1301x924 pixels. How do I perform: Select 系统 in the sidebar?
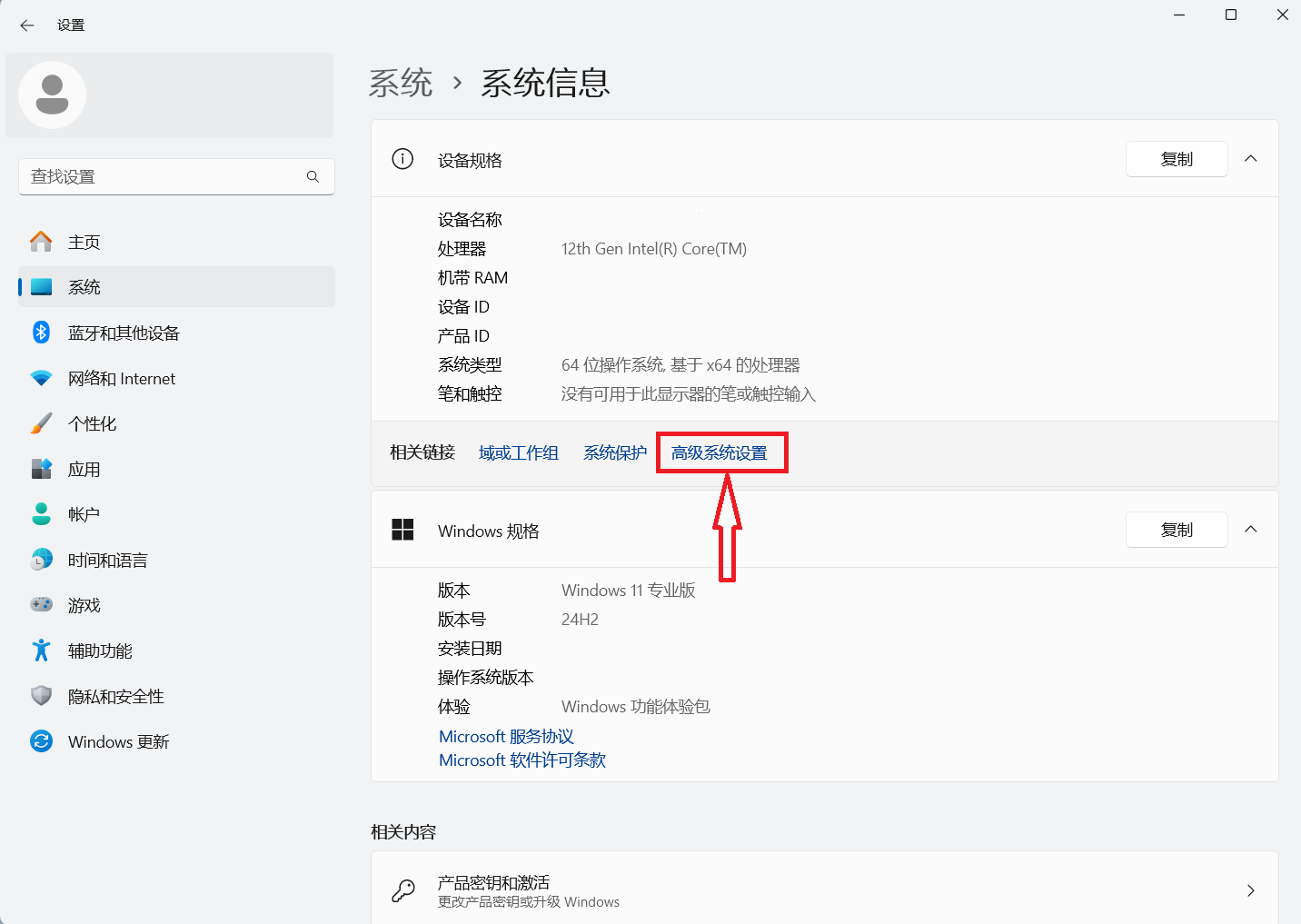tap(84, 287)
